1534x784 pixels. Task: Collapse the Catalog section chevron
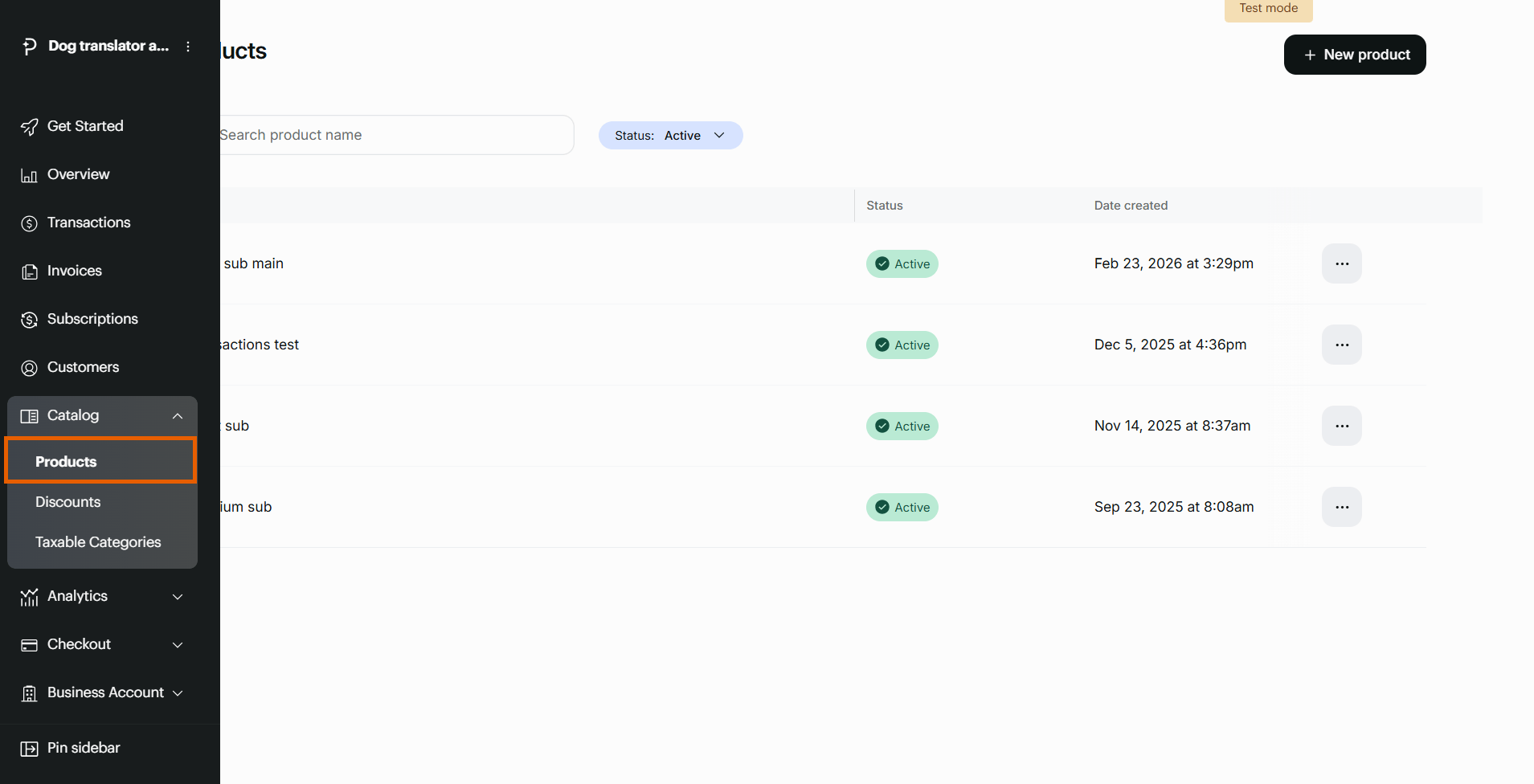pos(178,416)
